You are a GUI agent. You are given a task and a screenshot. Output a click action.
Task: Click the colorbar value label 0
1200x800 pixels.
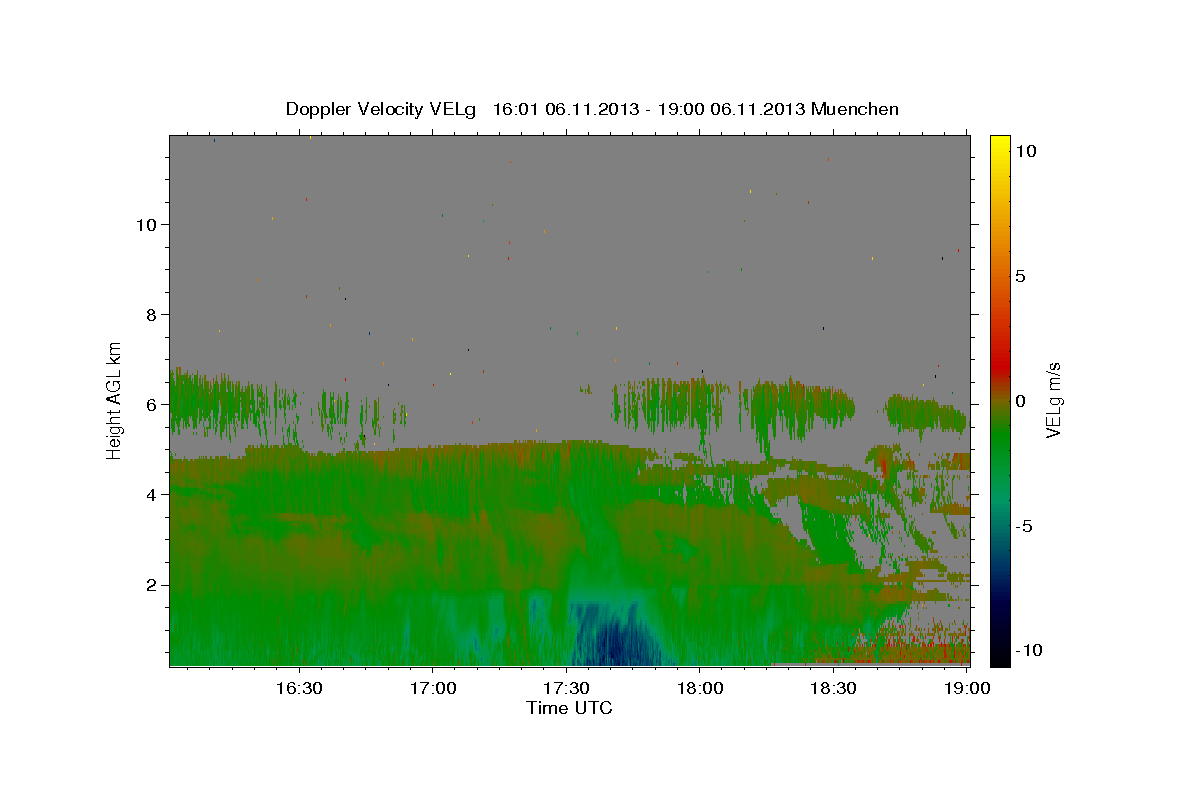1020,401
